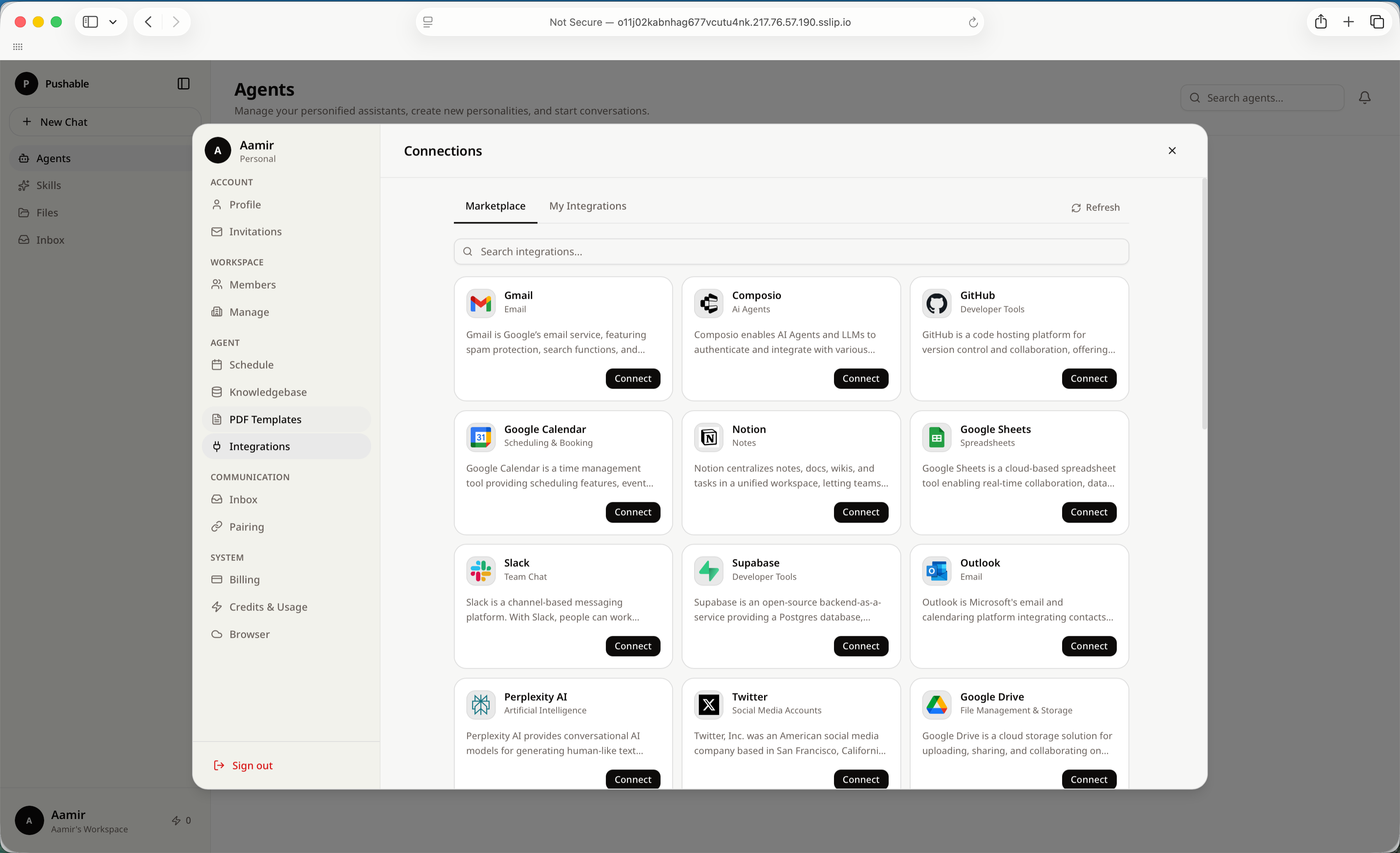Open Skills in main sidebar

(x=101, y=185)
